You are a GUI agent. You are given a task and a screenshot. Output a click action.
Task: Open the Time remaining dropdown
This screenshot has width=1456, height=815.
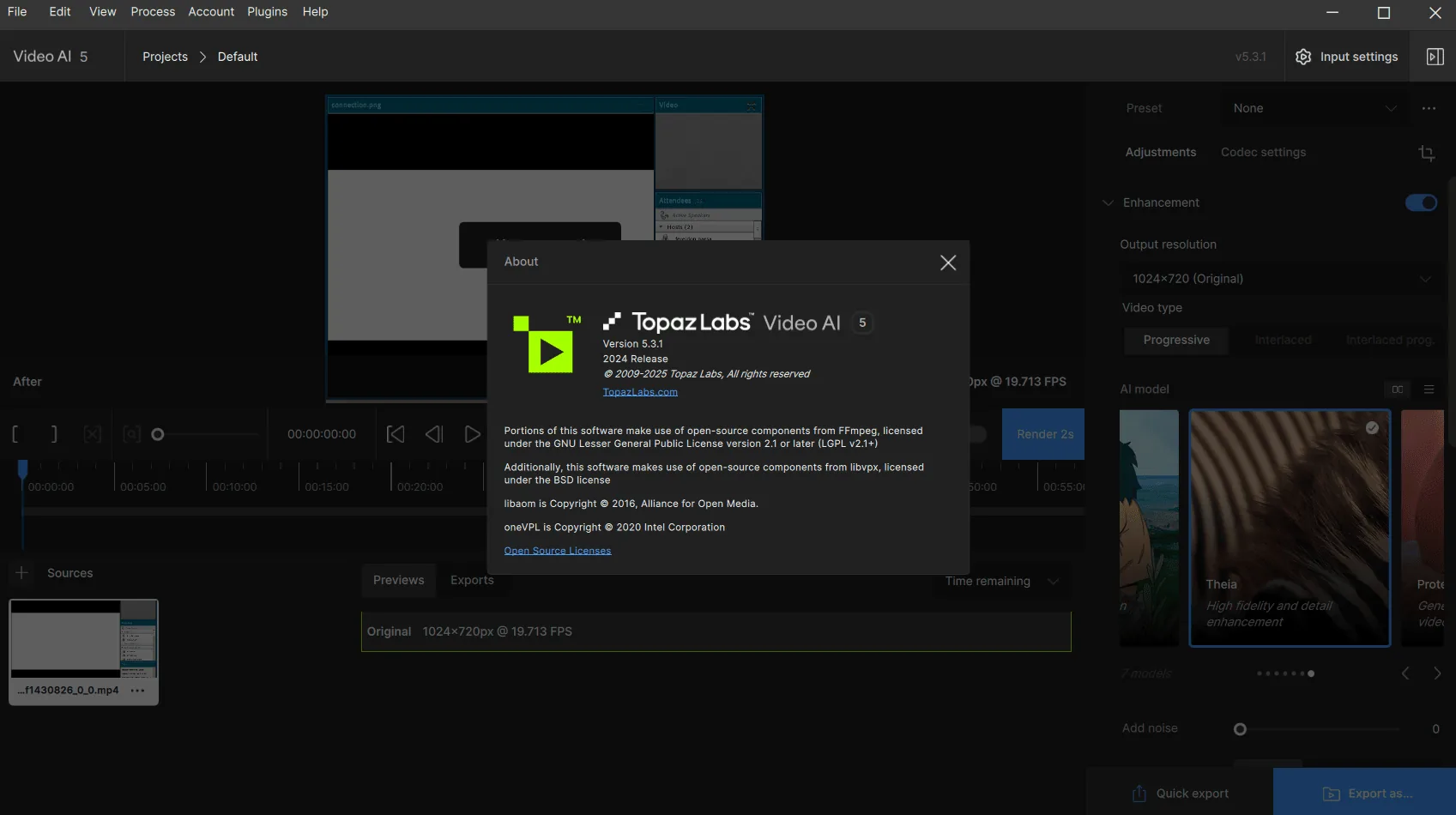coord(1000,581)
